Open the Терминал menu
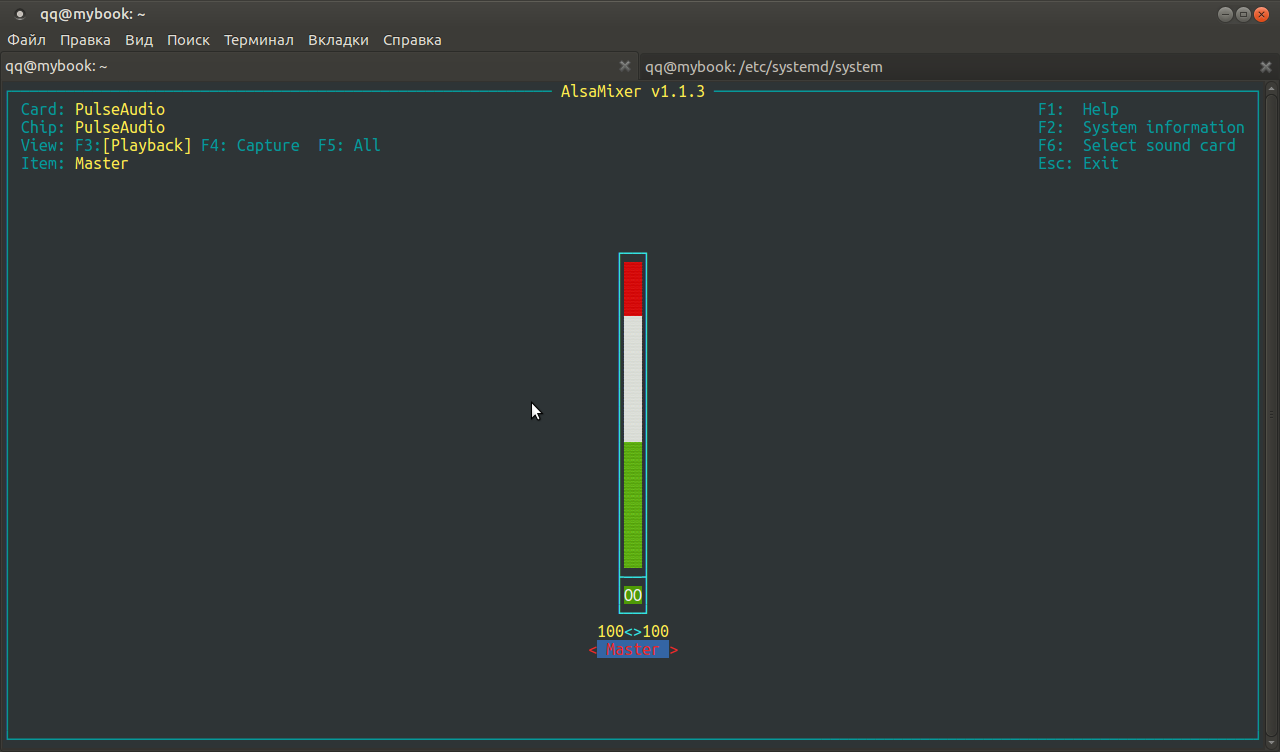 (258, 40)
